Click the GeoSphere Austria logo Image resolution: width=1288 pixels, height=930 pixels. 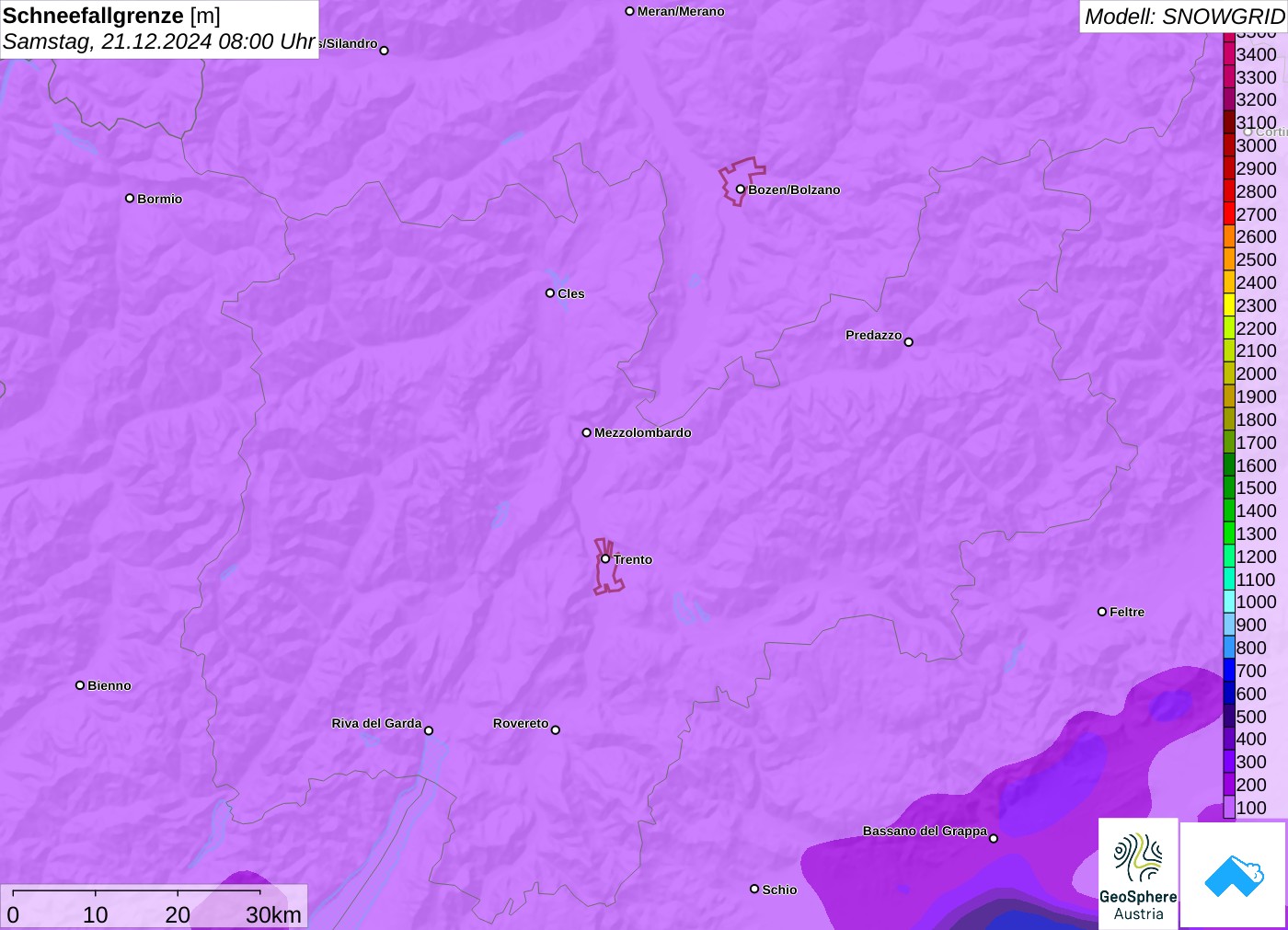(1138, 874)
